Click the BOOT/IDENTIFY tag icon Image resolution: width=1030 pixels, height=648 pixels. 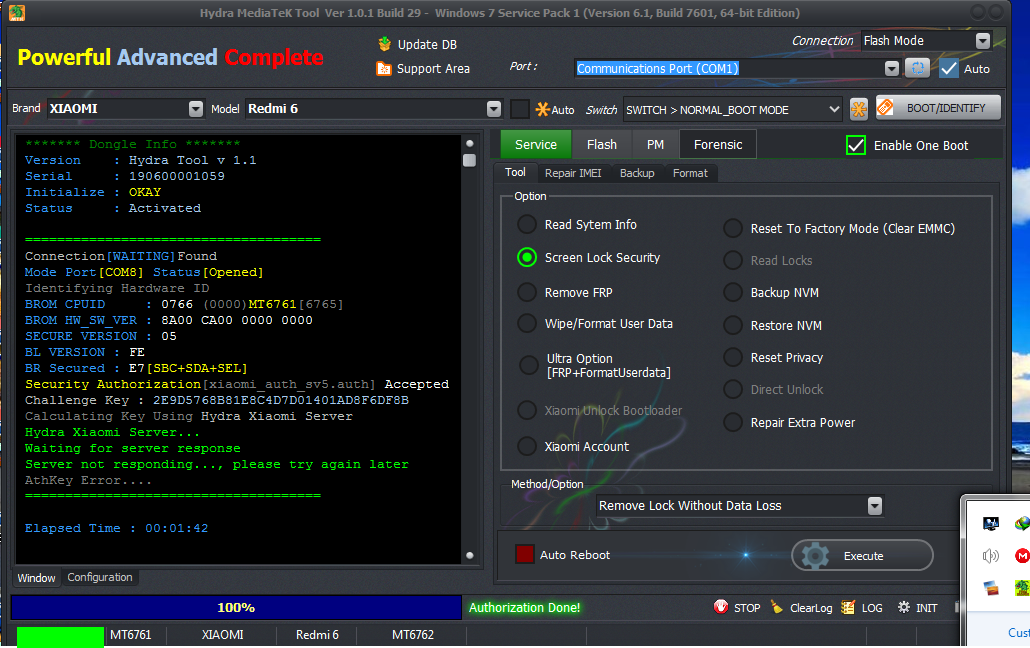(885, 107)
